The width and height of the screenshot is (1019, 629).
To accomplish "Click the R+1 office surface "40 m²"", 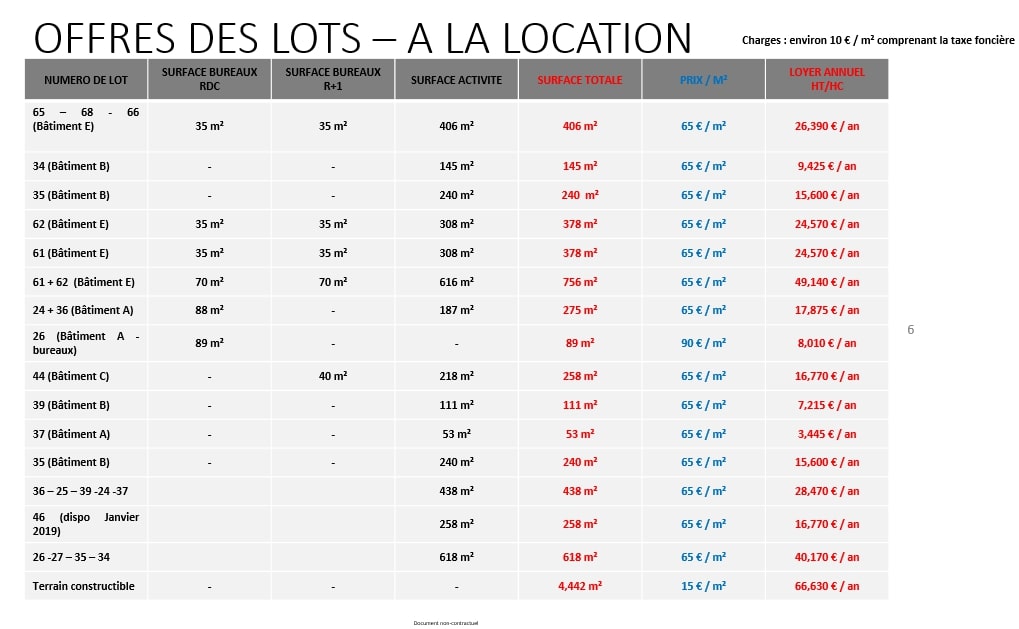I will [x=333, y=376].
